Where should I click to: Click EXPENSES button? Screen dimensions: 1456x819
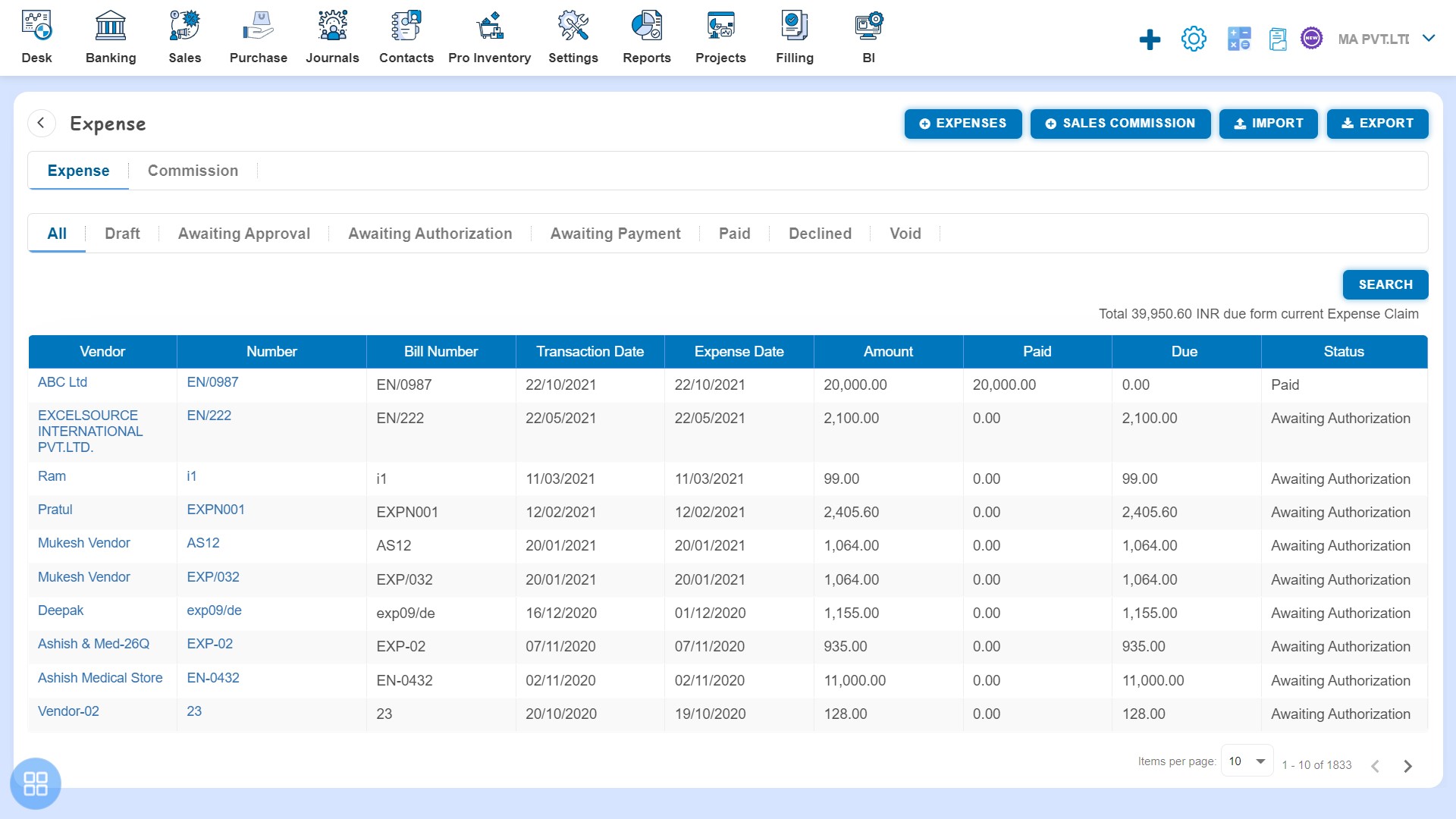click(962, 123)
